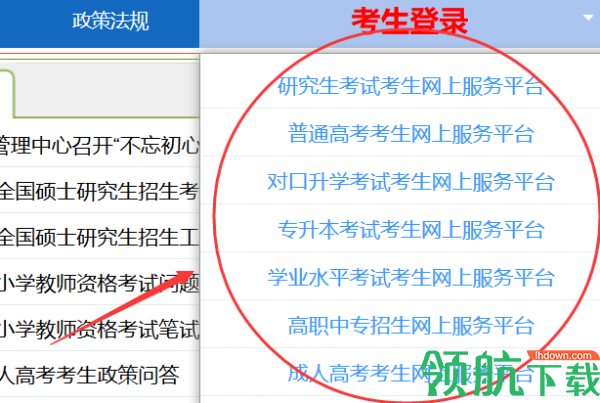Image resolution: width=600 pixels, height=403 pixels.
Task: Open news item 人高考考生政策问答
Action: [89, 375]
